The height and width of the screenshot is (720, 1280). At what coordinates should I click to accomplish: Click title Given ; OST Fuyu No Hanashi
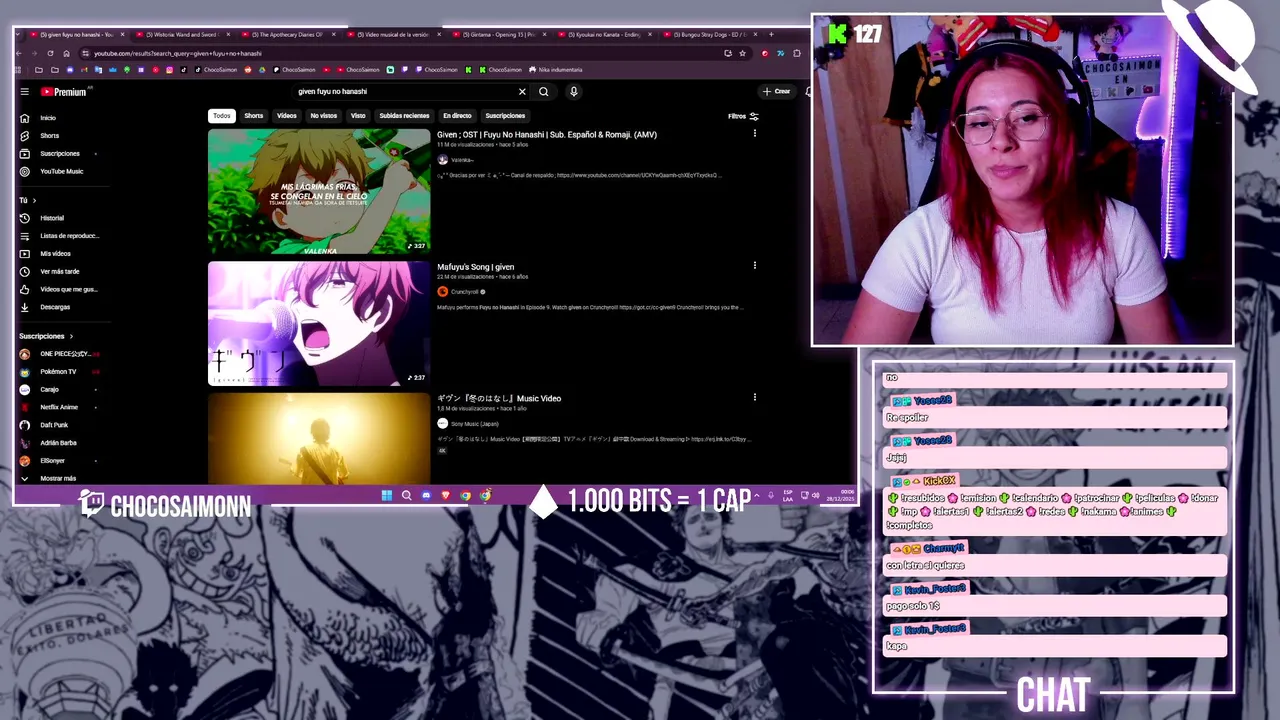click(x=547, y=135)
